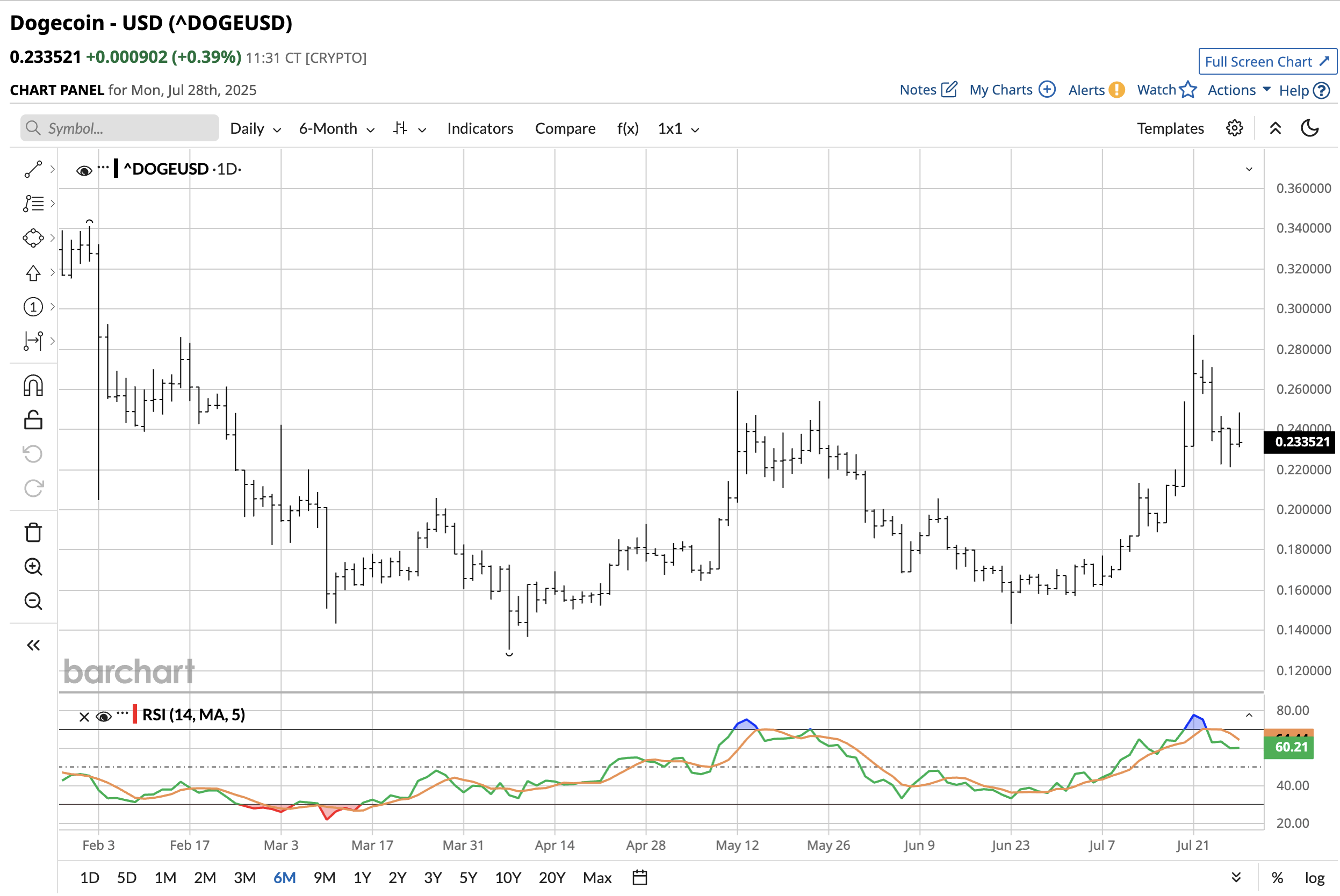Screen dimensions: 1340x896
Task: Collapse the main price pane chevron
Action: [1249, 169]
